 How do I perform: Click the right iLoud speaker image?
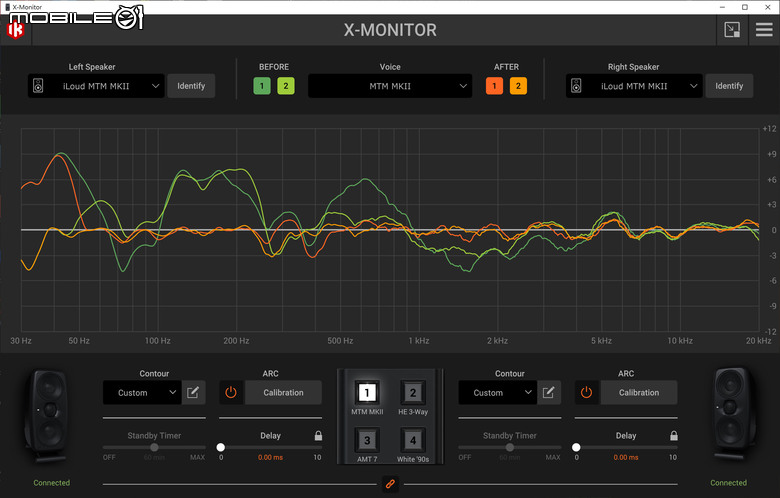click(x=733, y=414)
